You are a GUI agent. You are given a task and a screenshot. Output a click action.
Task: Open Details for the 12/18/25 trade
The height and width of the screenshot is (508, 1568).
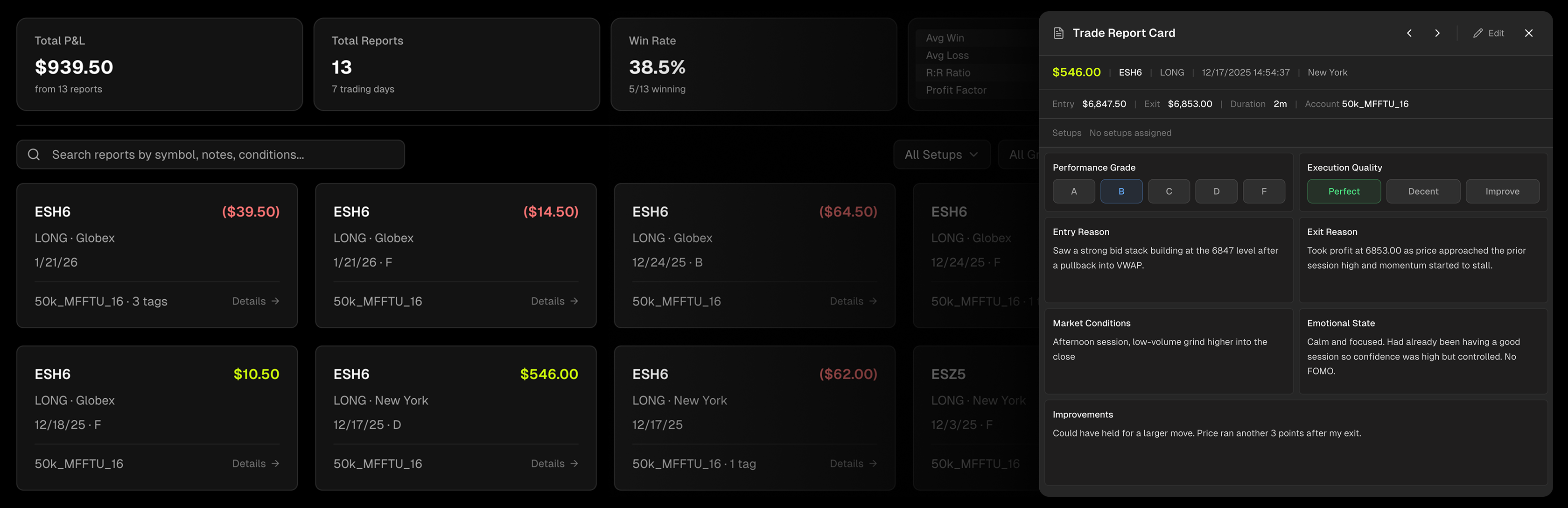coord(254,463)
